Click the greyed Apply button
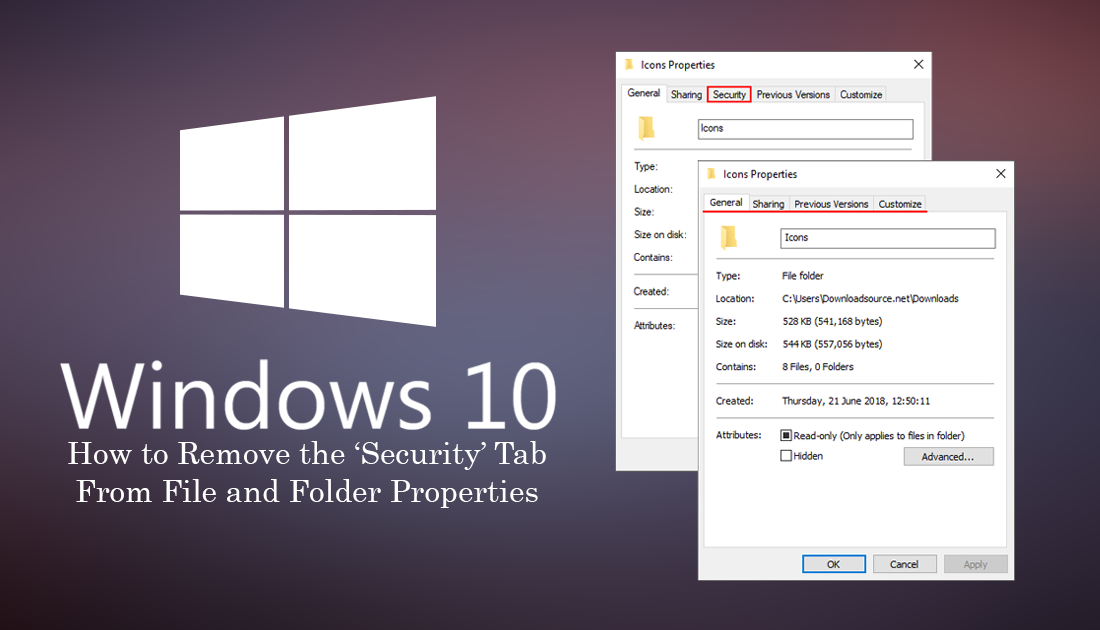This screenshot has height=630, width=1100. click(x=975, y=564)
